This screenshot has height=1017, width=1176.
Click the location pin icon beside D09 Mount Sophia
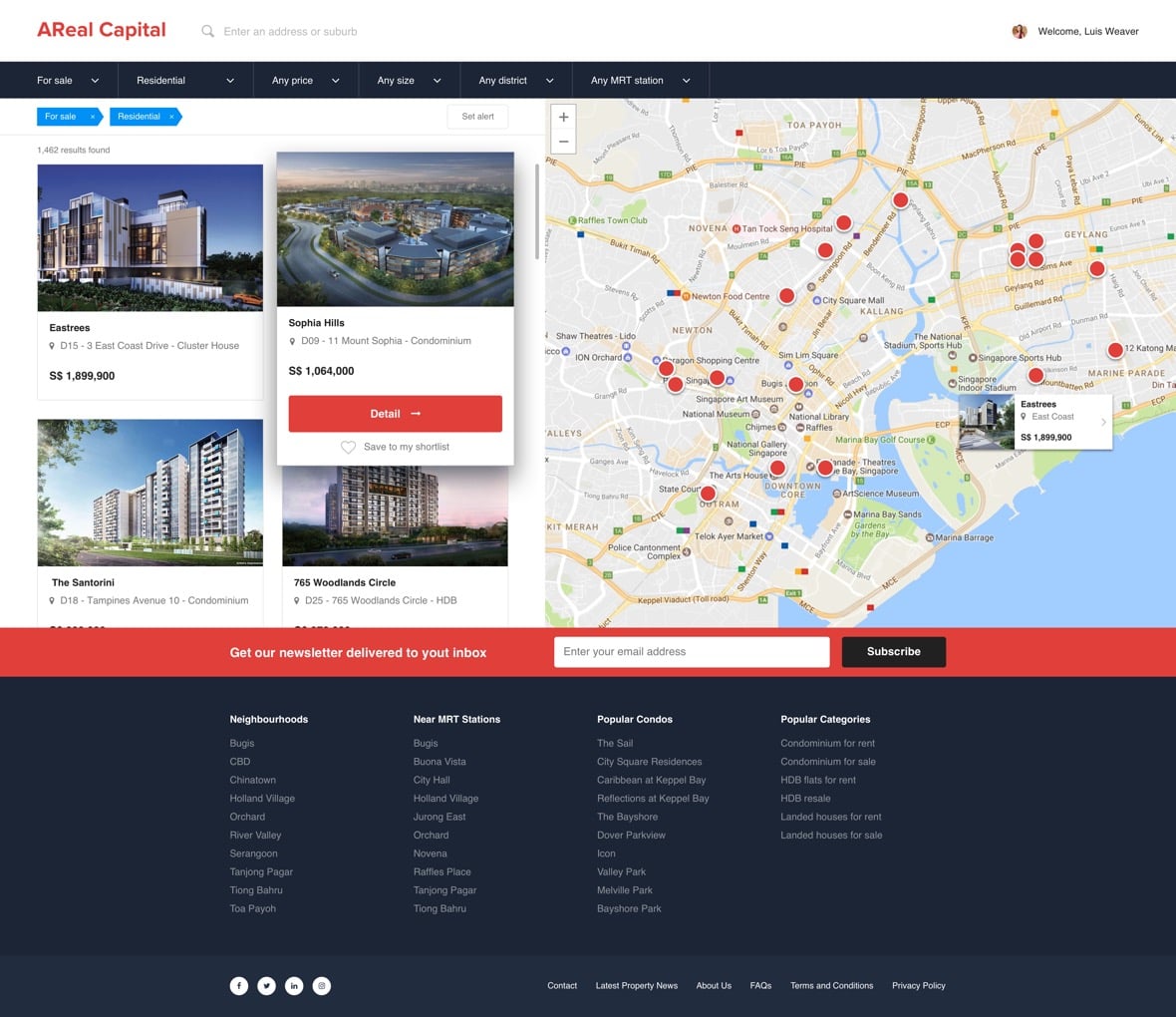click(x=292, y=342)
